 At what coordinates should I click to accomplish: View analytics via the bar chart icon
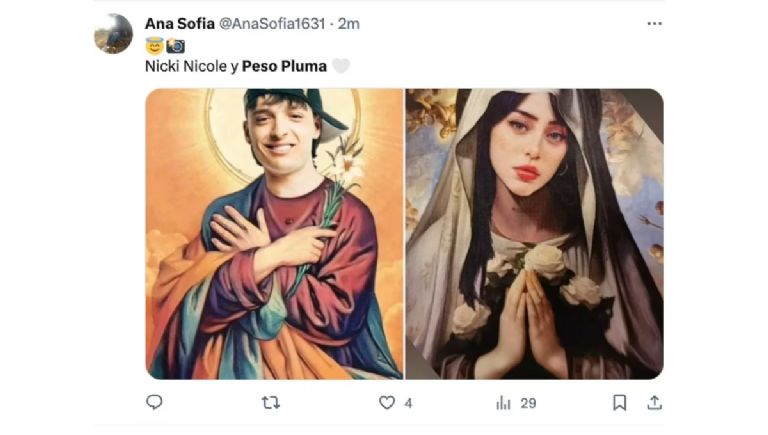pos(503,403)
